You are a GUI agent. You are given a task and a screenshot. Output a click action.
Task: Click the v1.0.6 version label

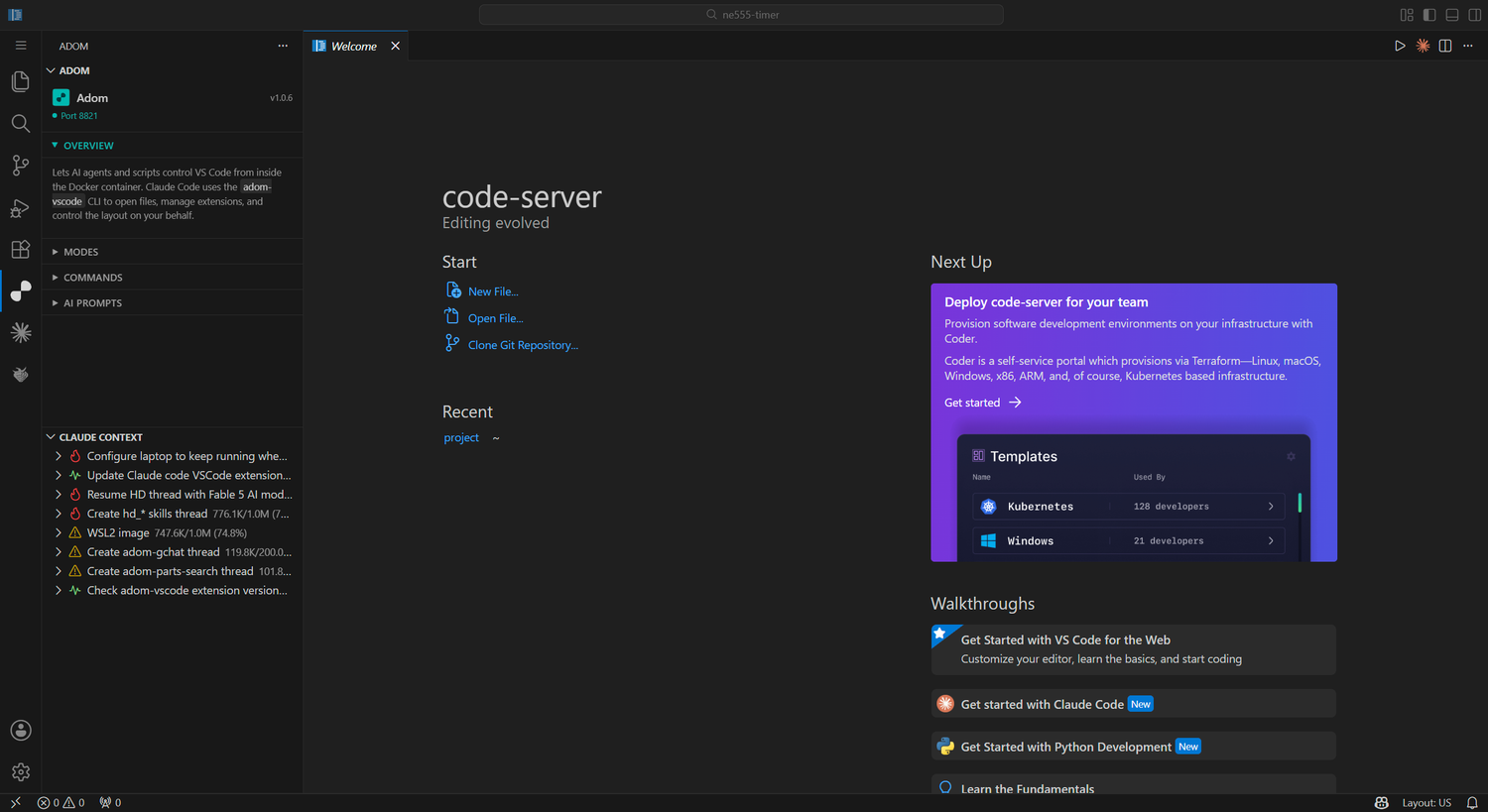[x=281, y=98]
